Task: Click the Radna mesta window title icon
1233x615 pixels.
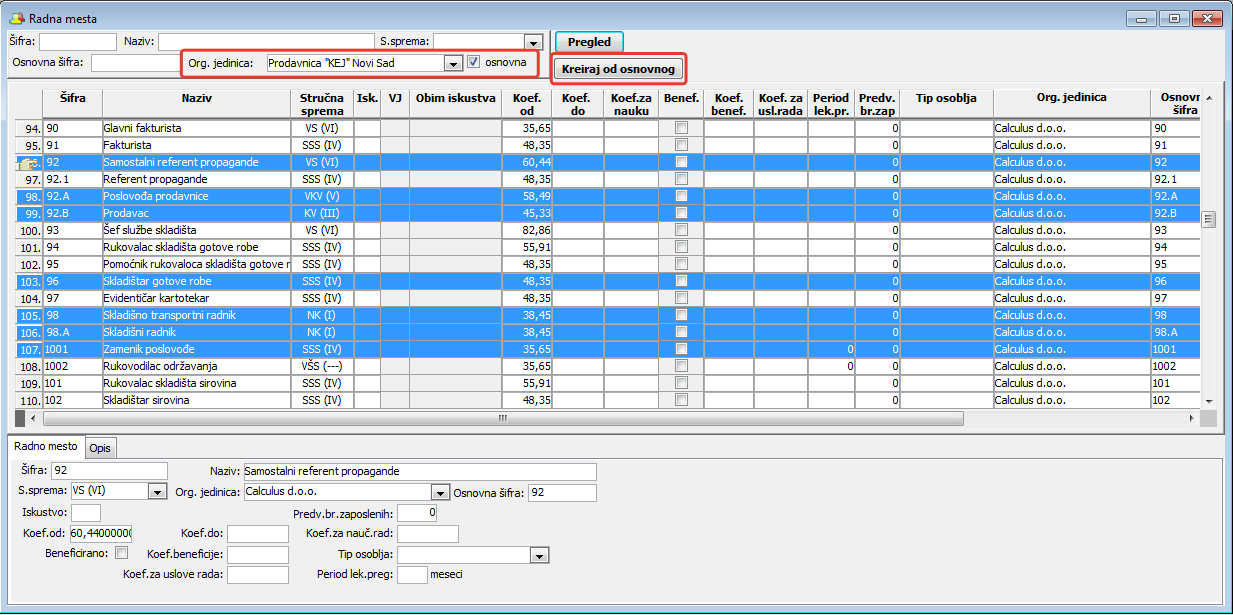Action: 17,19
